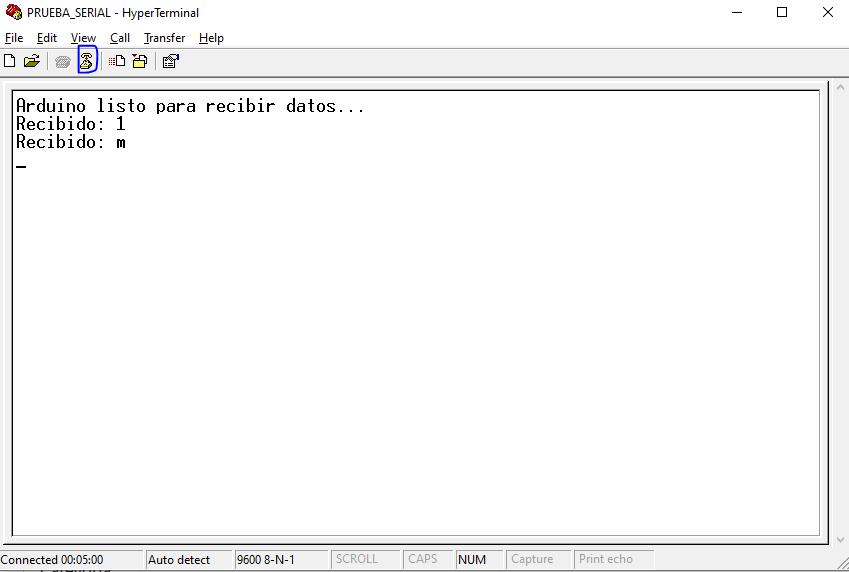Open connection Properties from toolbar icon
Image resolution: width=849 pixels, height=572 pixels.
pyautogui.click(x=170, y=61)
